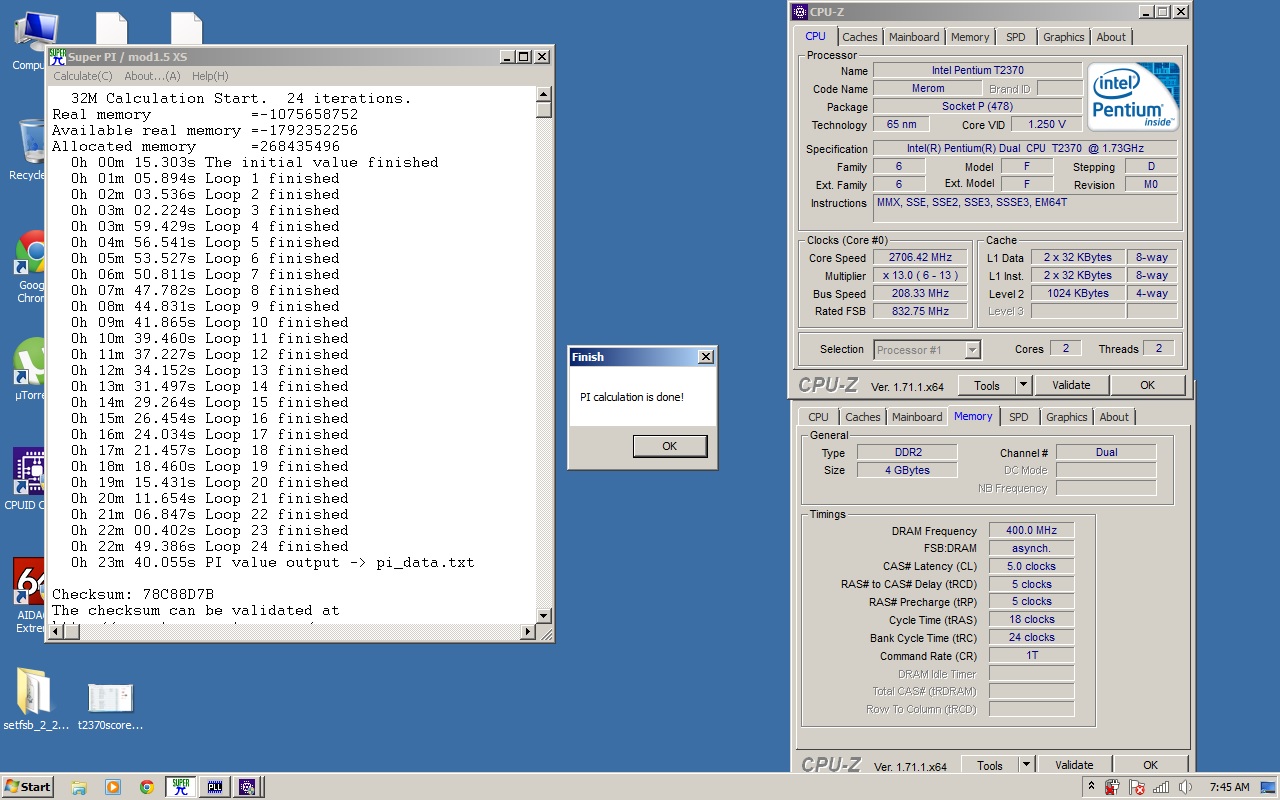Switch to Caches tab in lower CPU-Z window
Viewport: 1280px width, 800px height.
[863, 417]
